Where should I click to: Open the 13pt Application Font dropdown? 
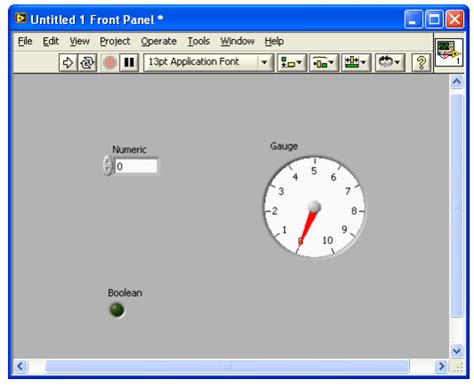(209, 62)
